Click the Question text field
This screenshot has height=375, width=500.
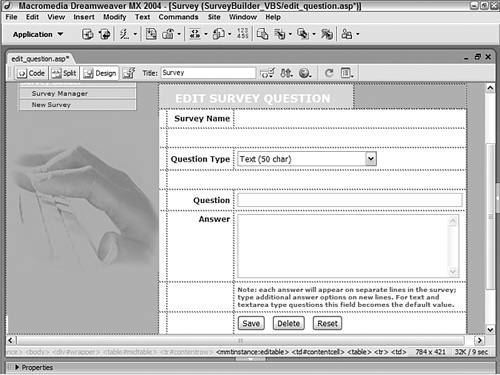pos(350,200)
